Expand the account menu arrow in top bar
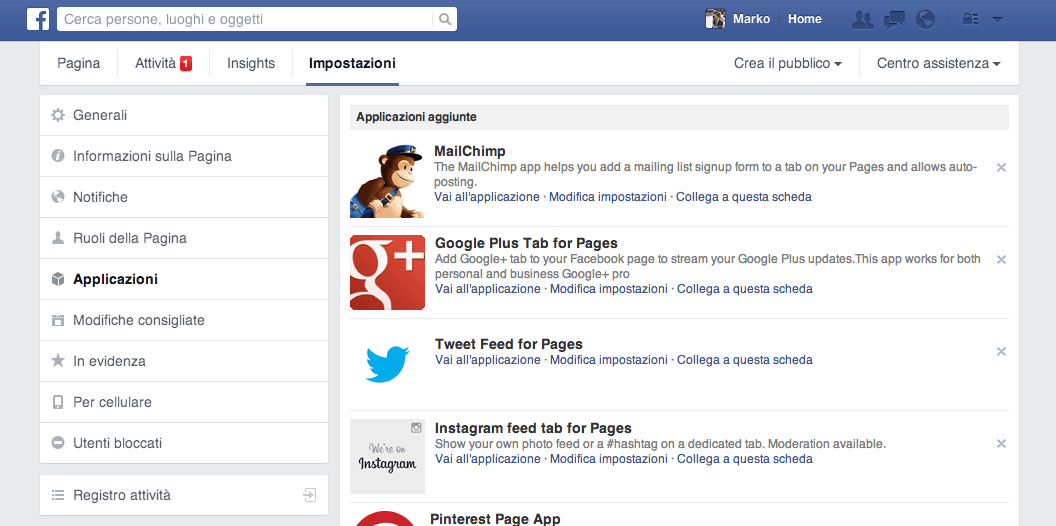Viewport: 1056px width, 526px height. (997, 20)
